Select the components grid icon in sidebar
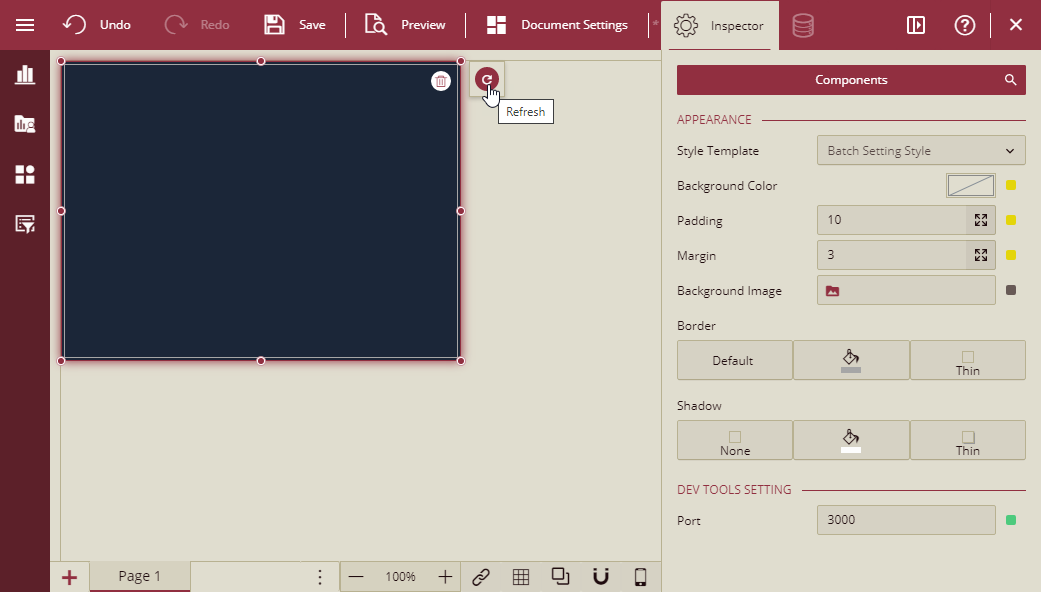The height and width of the screenshot is (592, 1041). coord(25,174)
